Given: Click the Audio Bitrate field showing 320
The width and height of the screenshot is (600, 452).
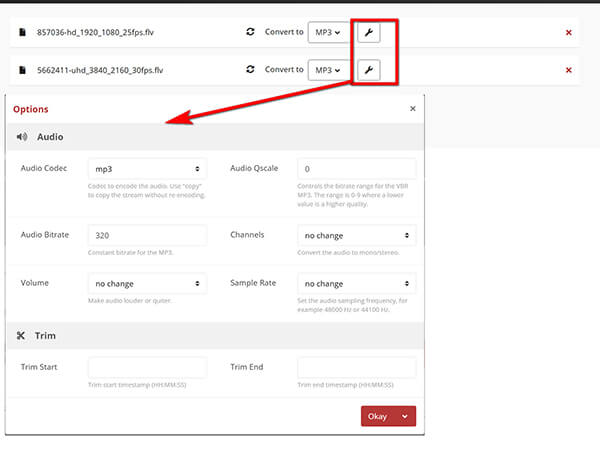Looking at the screenshot, I should point(148,235).
